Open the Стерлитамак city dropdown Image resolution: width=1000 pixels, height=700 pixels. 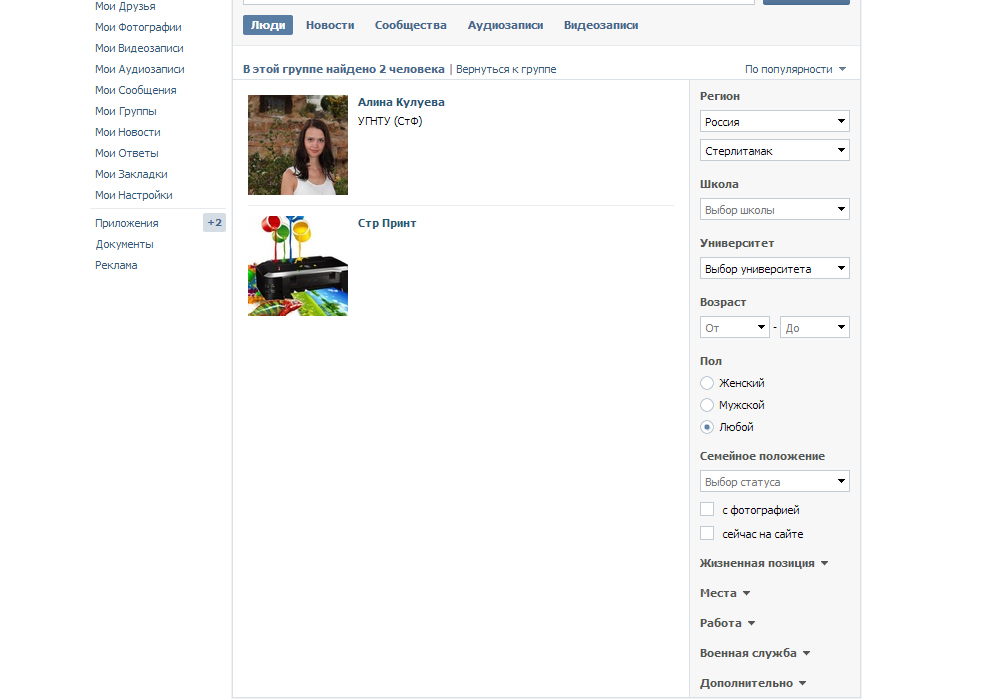pos(774,150)
